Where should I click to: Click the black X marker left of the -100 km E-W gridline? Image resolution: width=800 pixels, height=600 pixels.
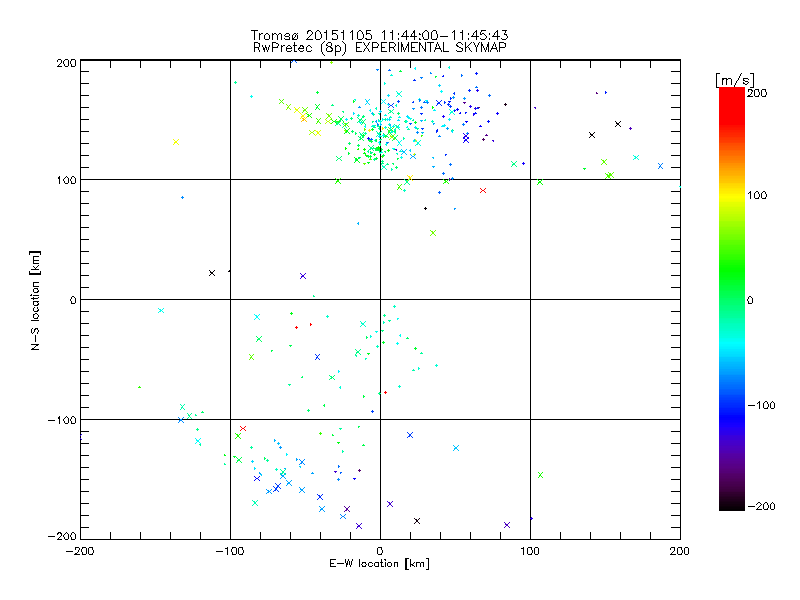tap(212, 273)
